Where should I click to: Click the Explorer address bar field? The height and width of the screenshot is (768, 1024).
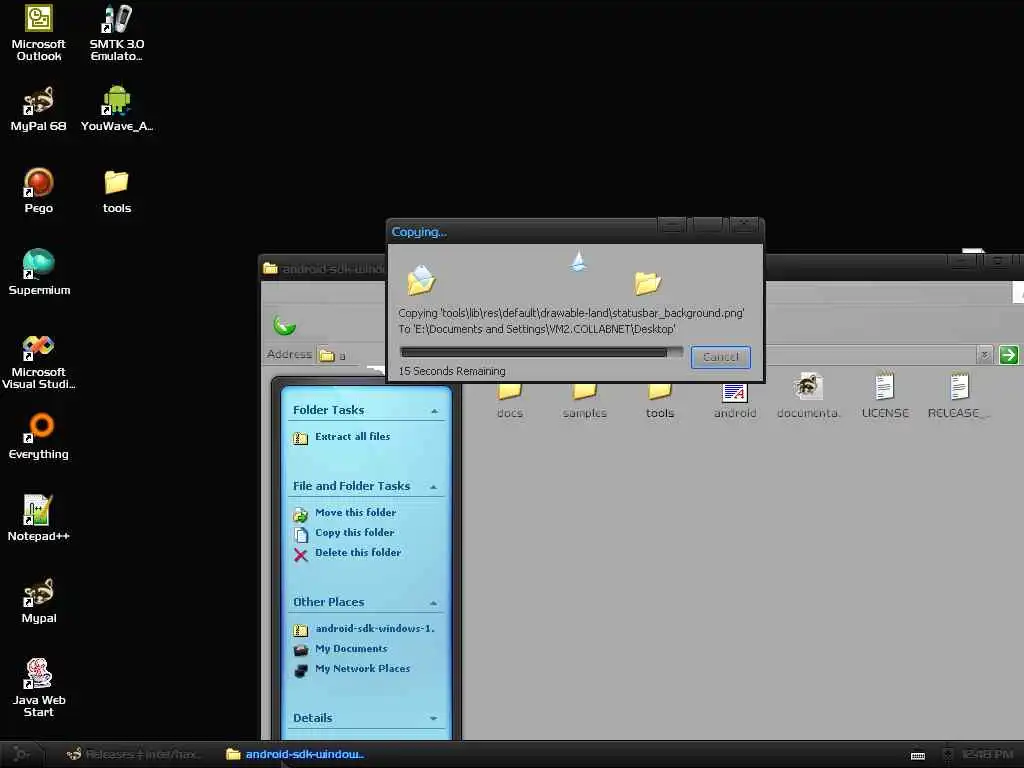[654, 355]
